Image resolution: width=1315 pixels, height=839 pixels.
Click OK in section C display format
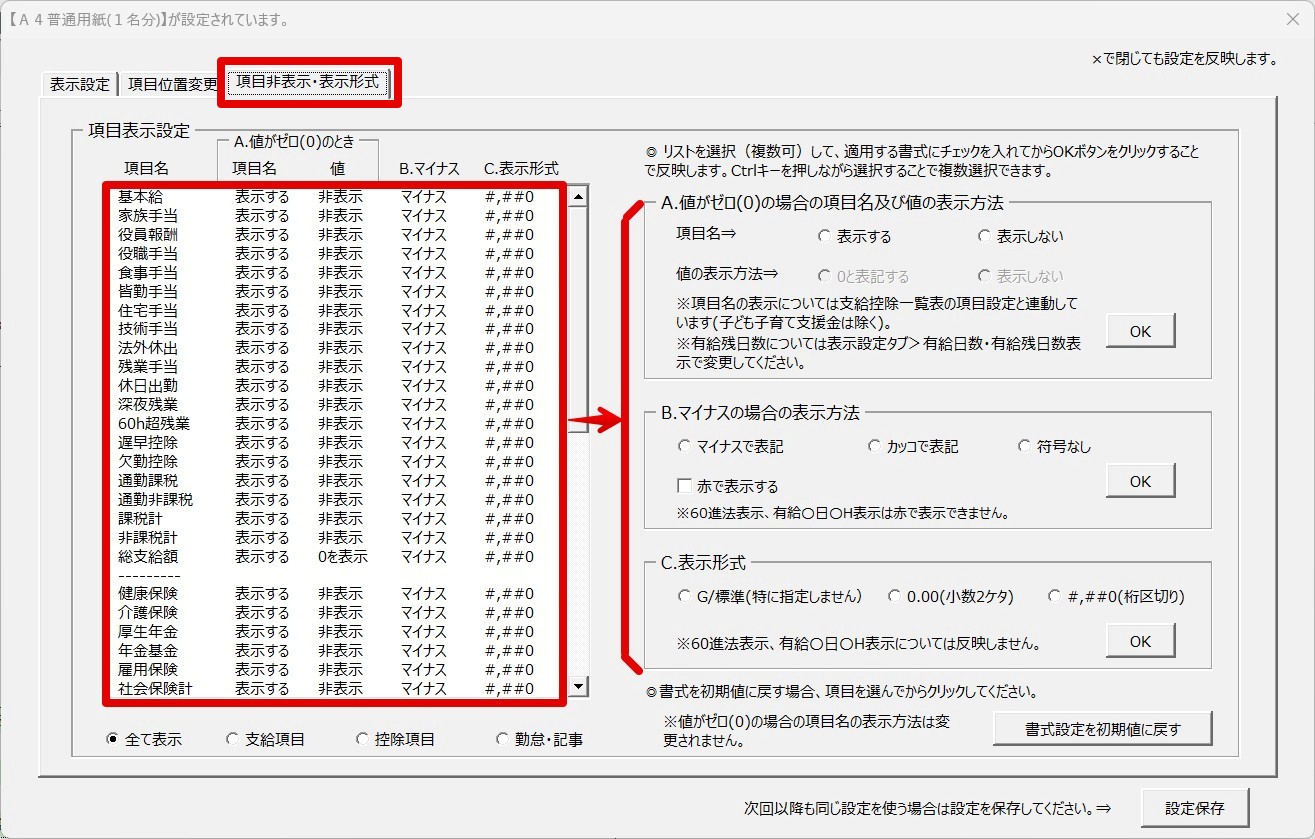(x=1141, y=641)
